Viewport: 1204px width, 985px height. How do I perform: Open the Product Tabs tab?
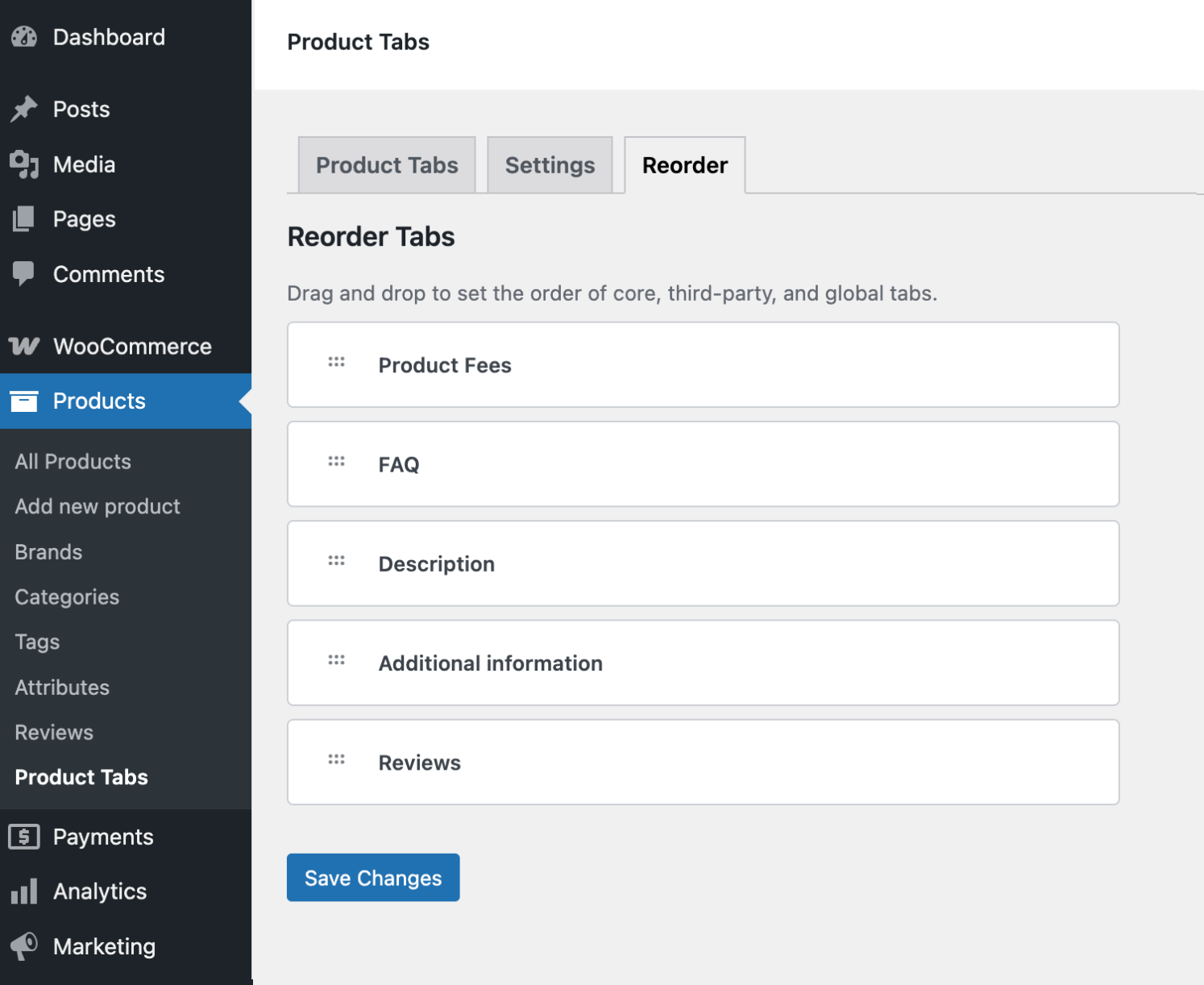click(387, 164)
